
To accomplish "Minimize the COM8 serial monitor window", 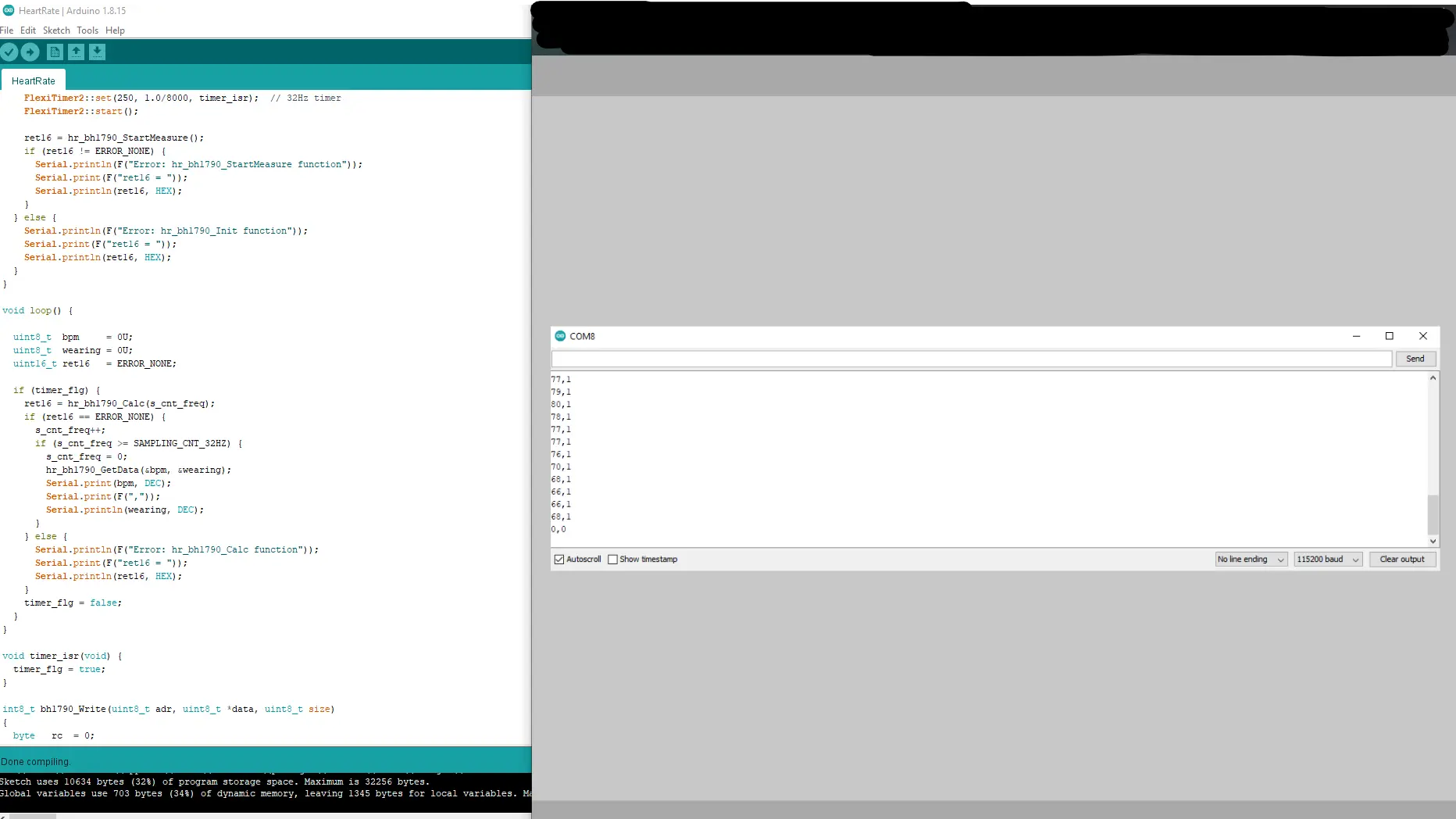I will pyautogui.click(x=1356, y=336).
